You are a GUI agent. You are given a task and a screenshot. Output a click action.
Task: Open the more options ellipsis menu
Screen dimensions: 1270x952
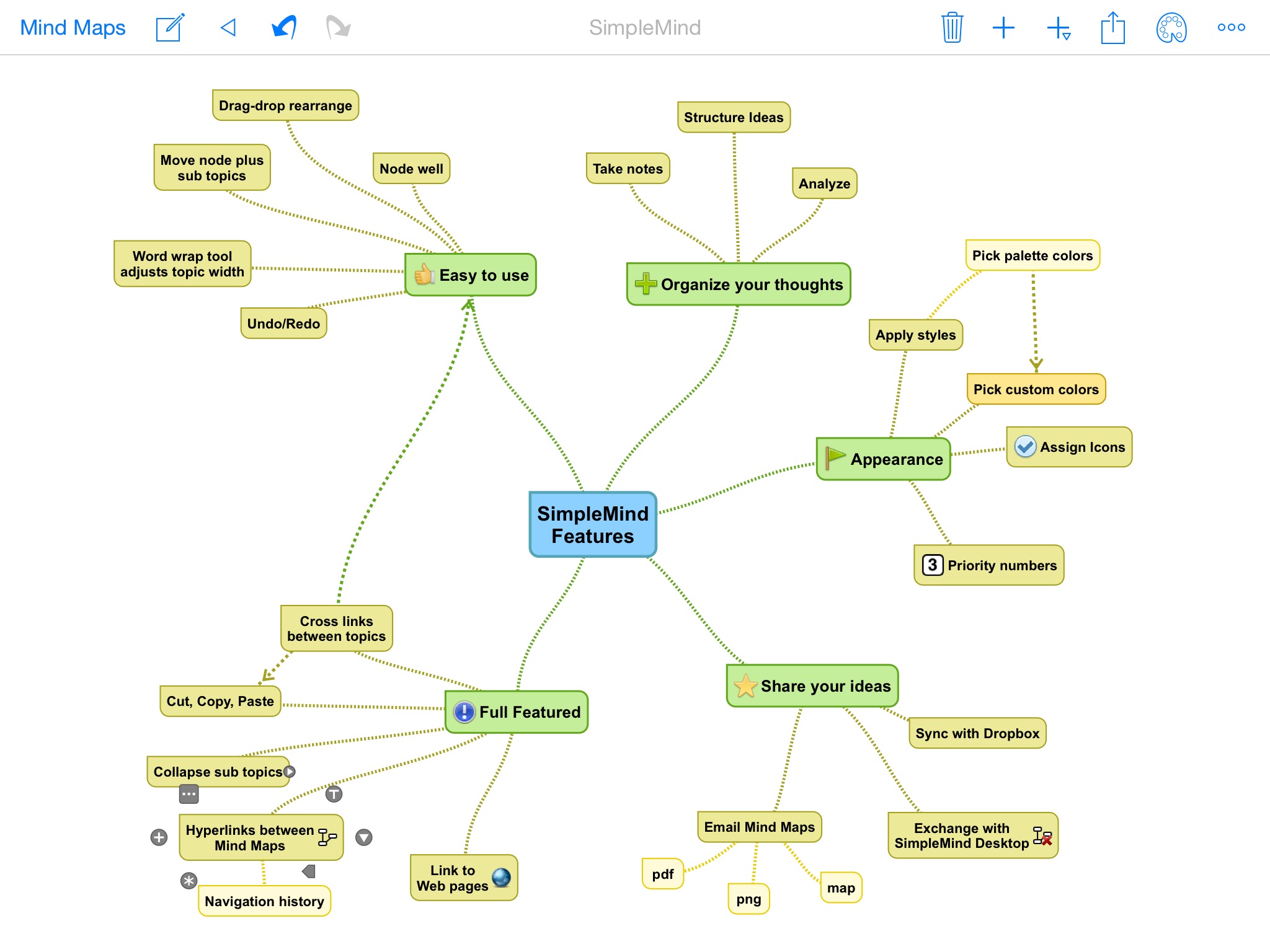point(1231,27)
